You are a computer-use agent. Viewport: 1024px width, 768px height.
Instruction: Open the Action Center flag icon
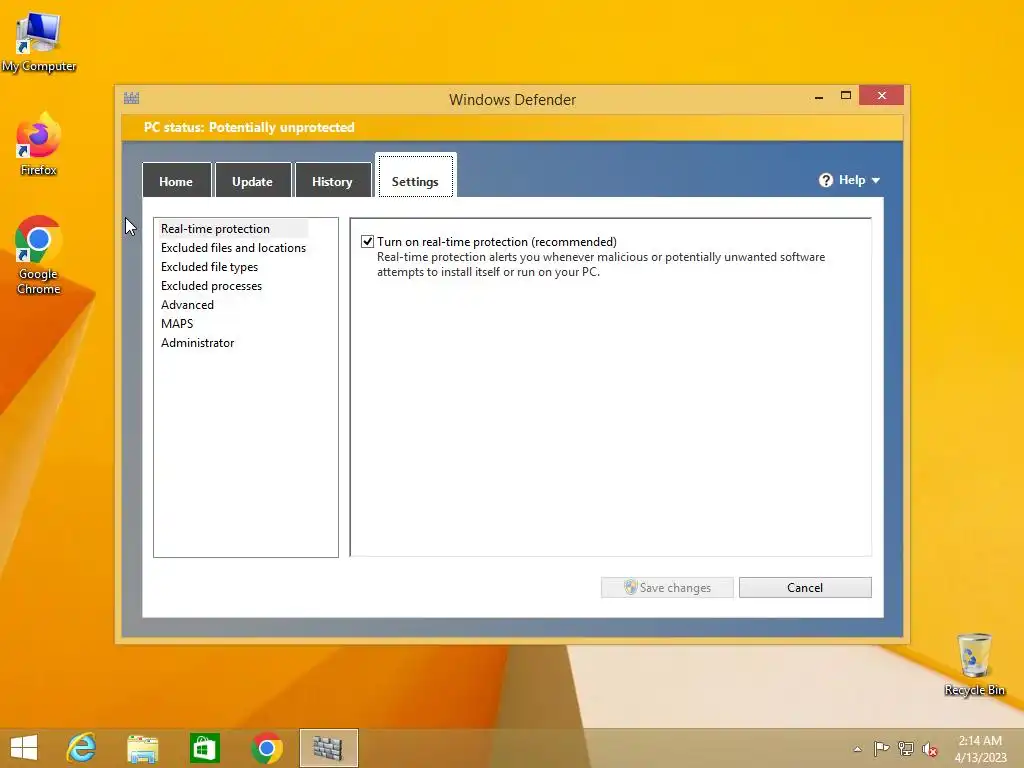(x=881, y=748)
